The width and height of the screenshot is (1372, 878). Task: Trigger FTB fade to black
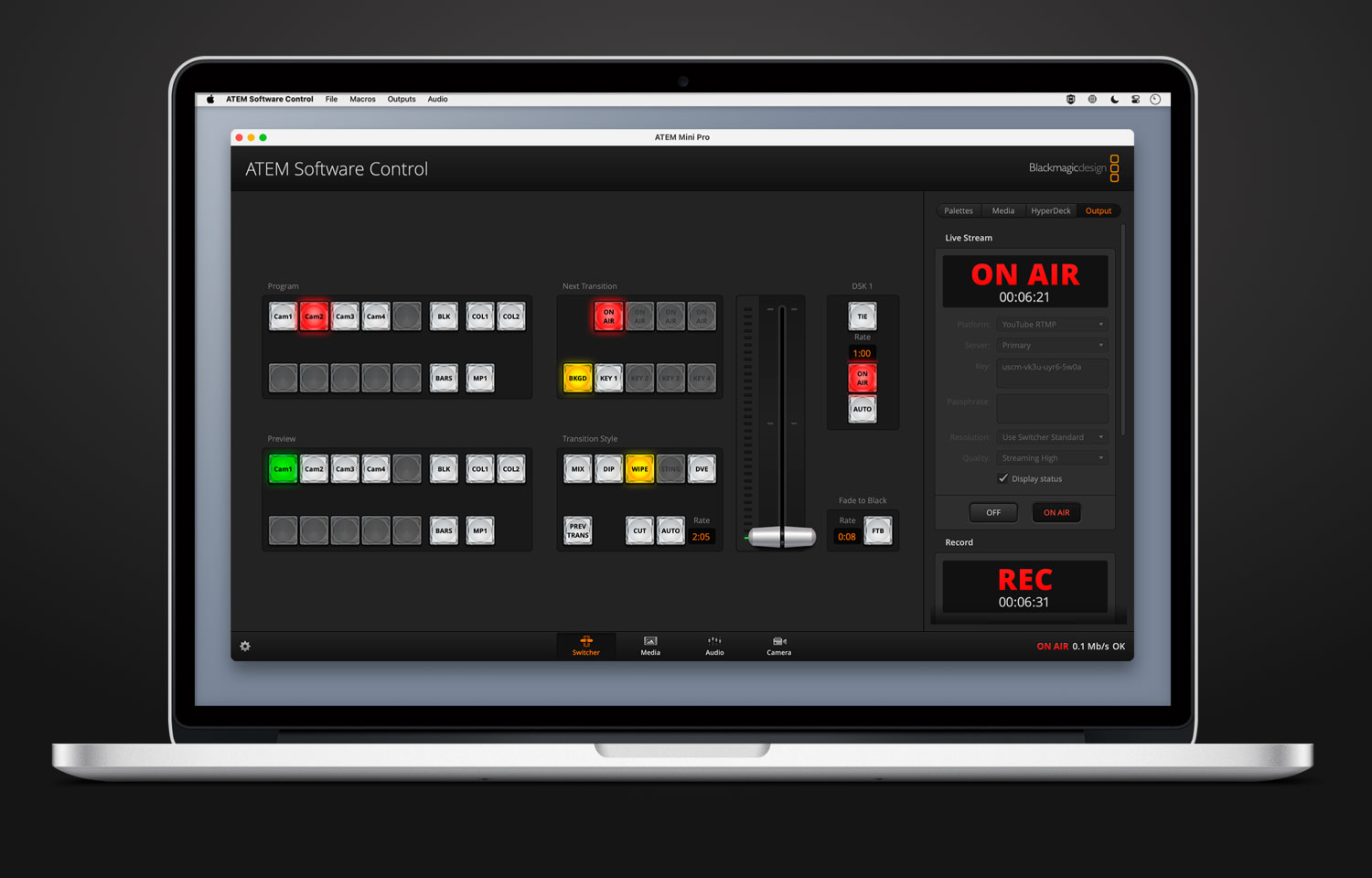pos(877,530)
